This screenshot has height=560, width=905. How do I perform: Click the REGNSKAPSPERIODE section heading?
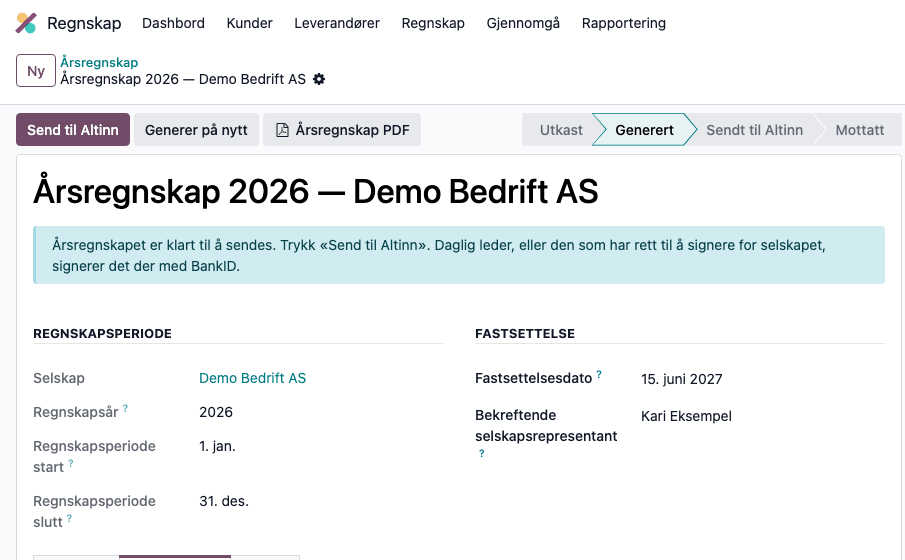tap(103, 334)
